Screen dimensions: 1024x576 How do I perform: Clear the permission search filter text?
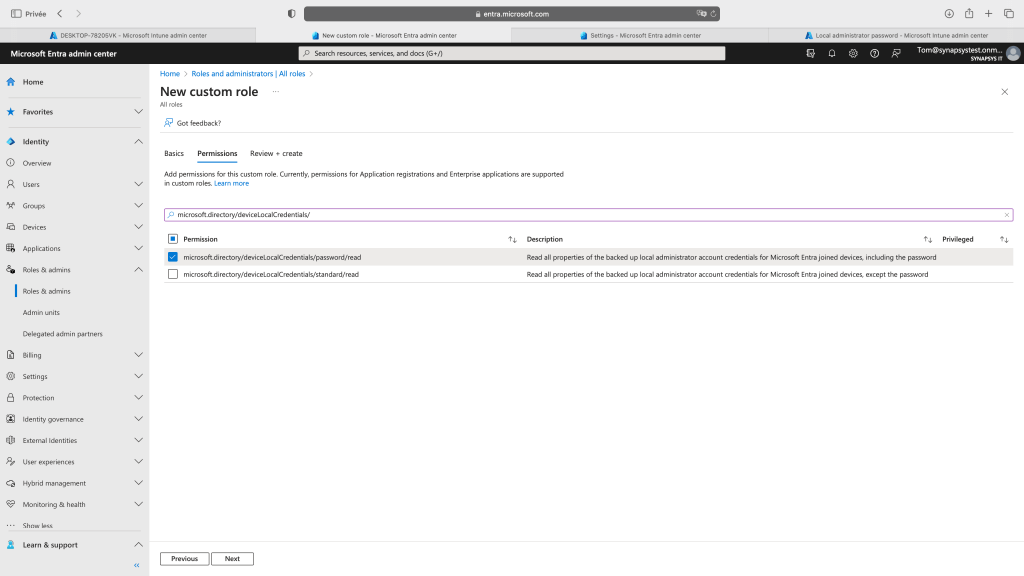click(1006, 215)
